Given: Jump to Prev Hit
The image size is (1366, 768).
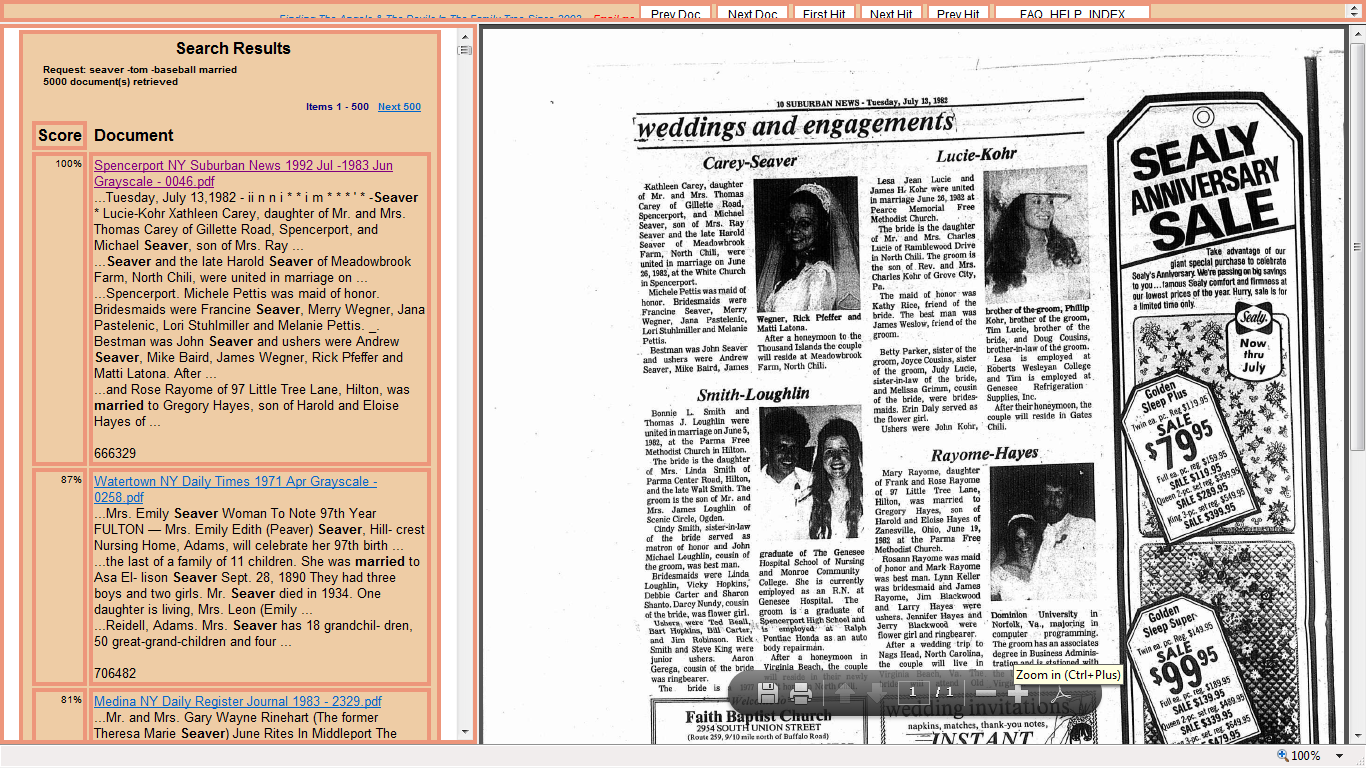Looking at the screenshot, I should pyautogui.click(x=959, y=13).
